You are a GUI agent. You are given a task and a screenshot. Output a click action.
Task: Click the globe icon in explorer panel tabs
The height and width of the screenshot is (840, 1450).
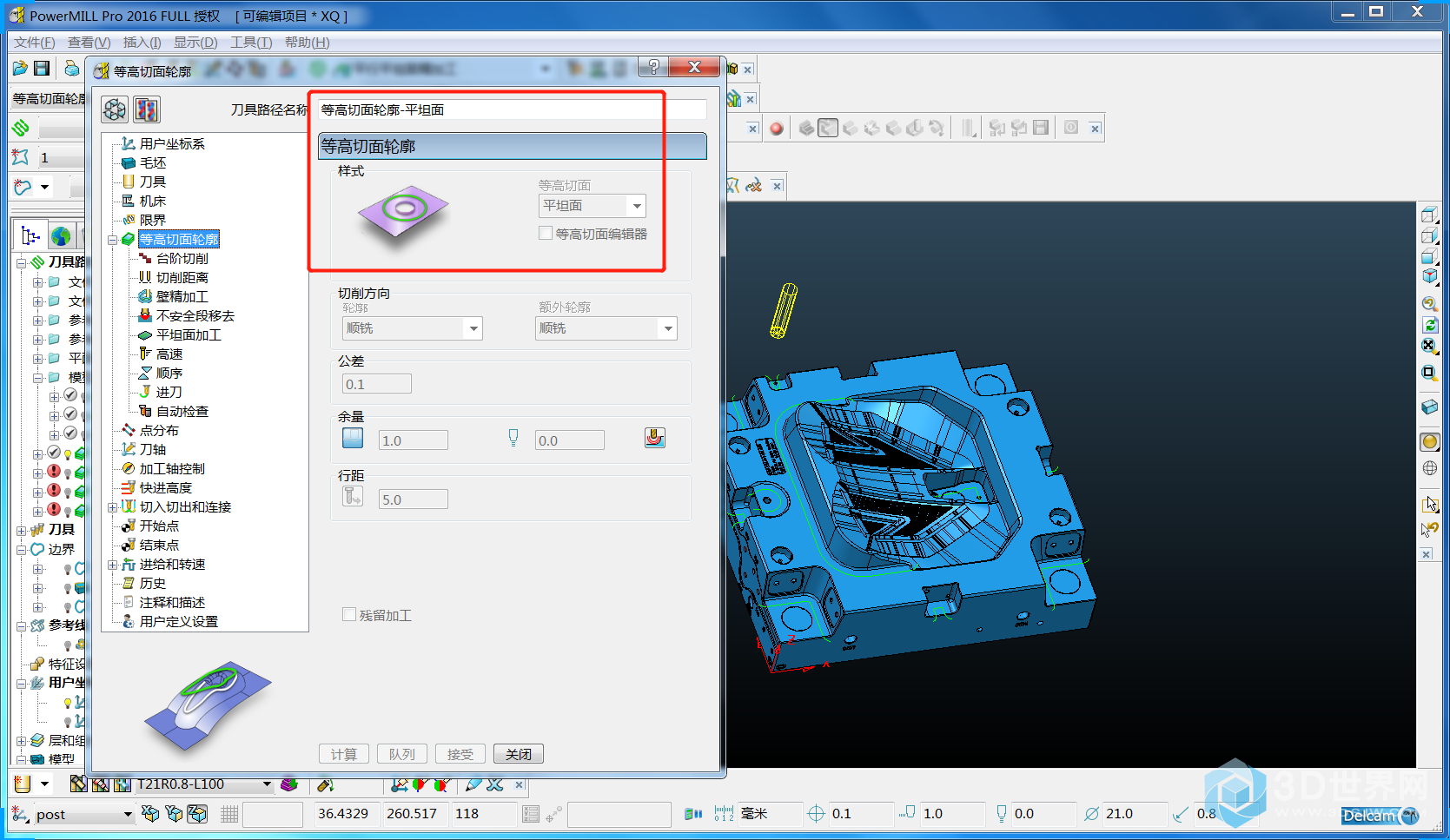tap(61, 236)
